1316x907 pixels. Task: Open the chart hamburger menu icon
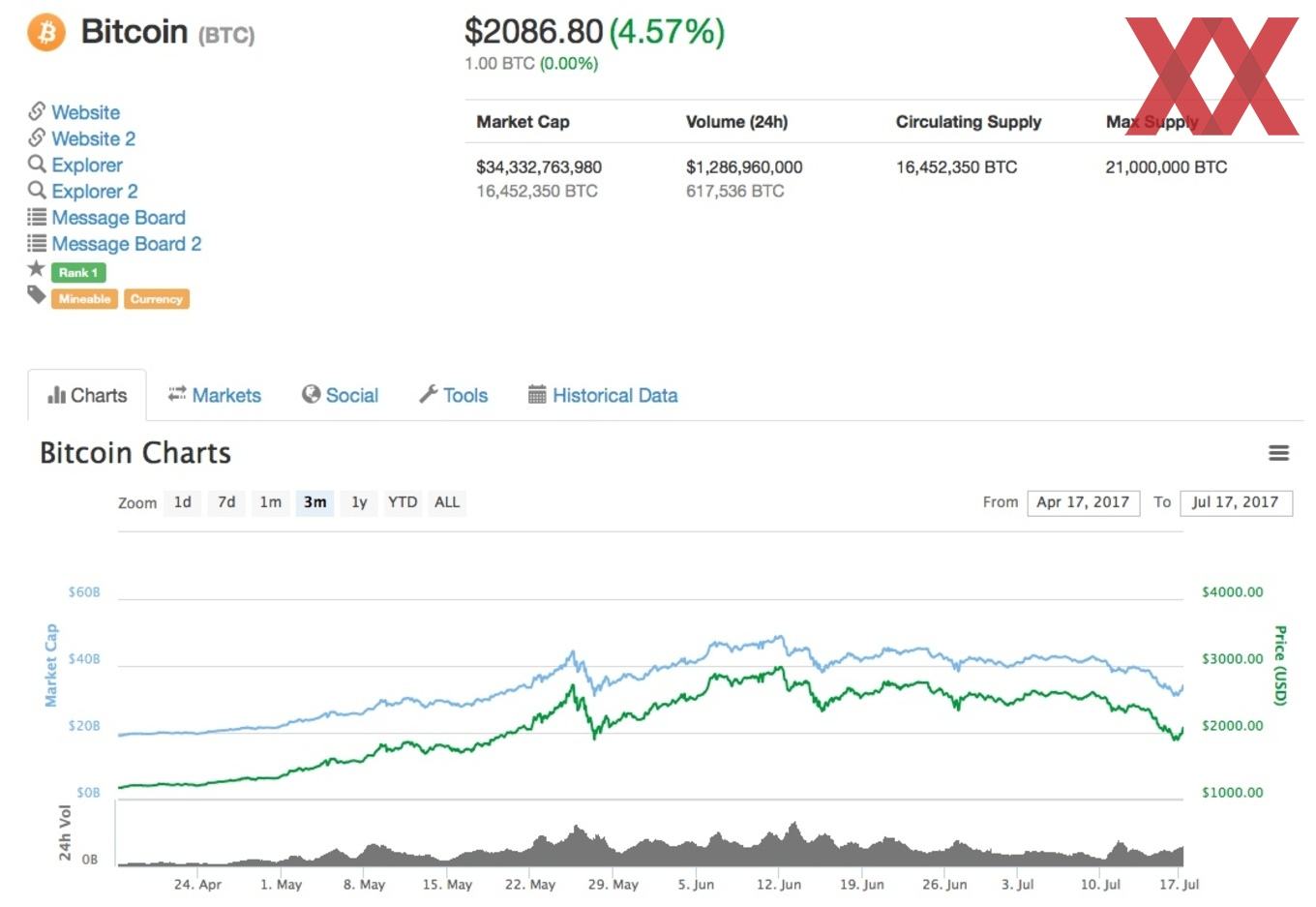[1278, 453]
